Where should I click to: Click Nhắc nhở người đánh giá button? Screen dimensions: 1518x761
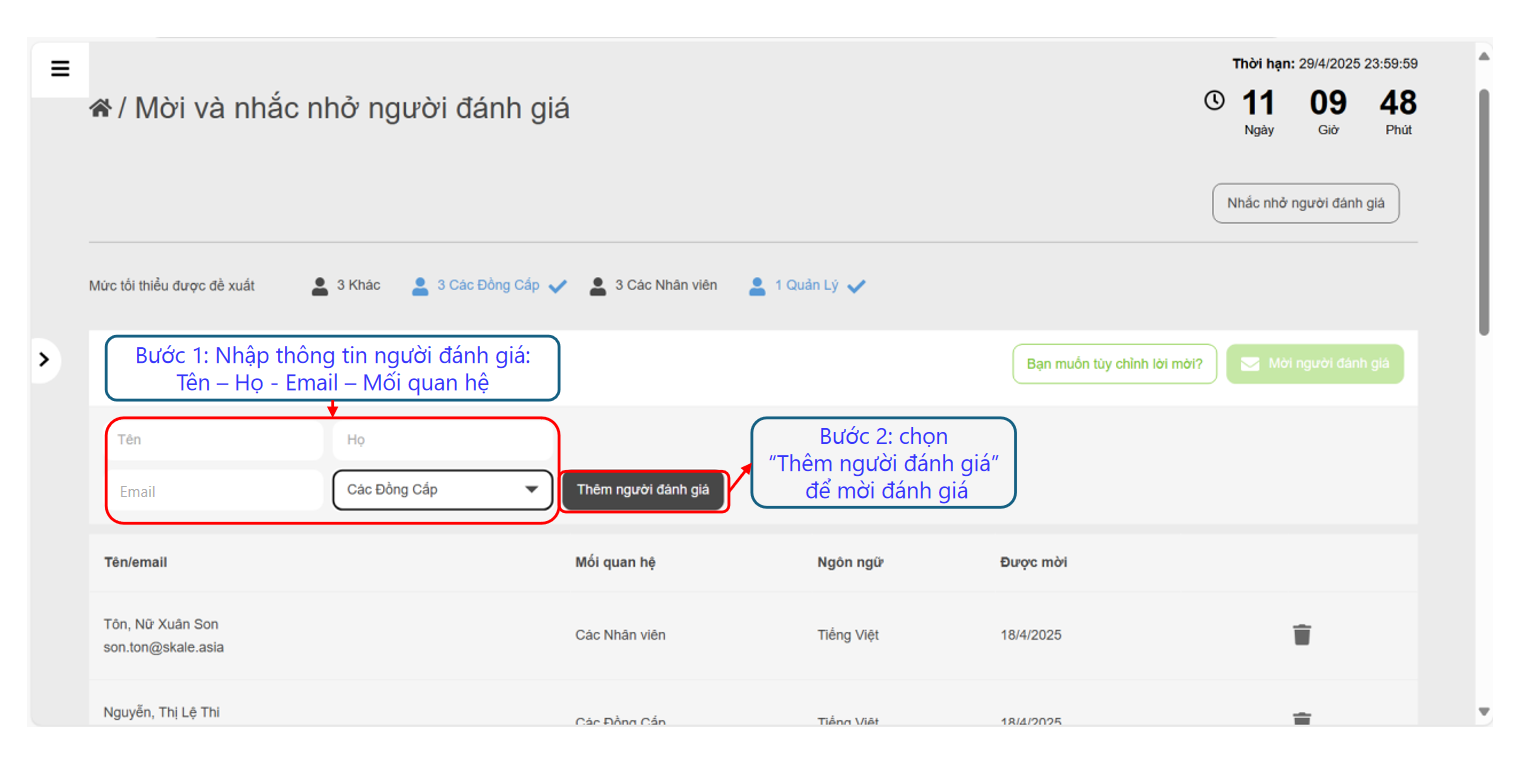pos(1305,203)
